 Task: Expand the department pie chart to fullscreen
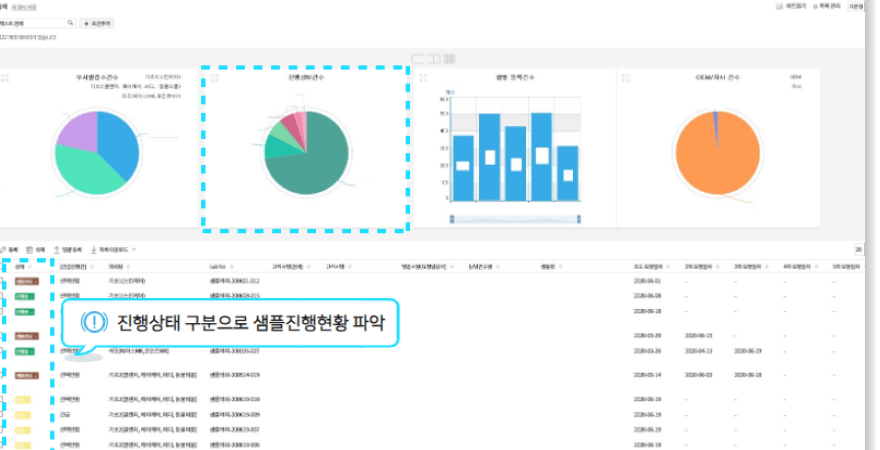click(6, 77)
